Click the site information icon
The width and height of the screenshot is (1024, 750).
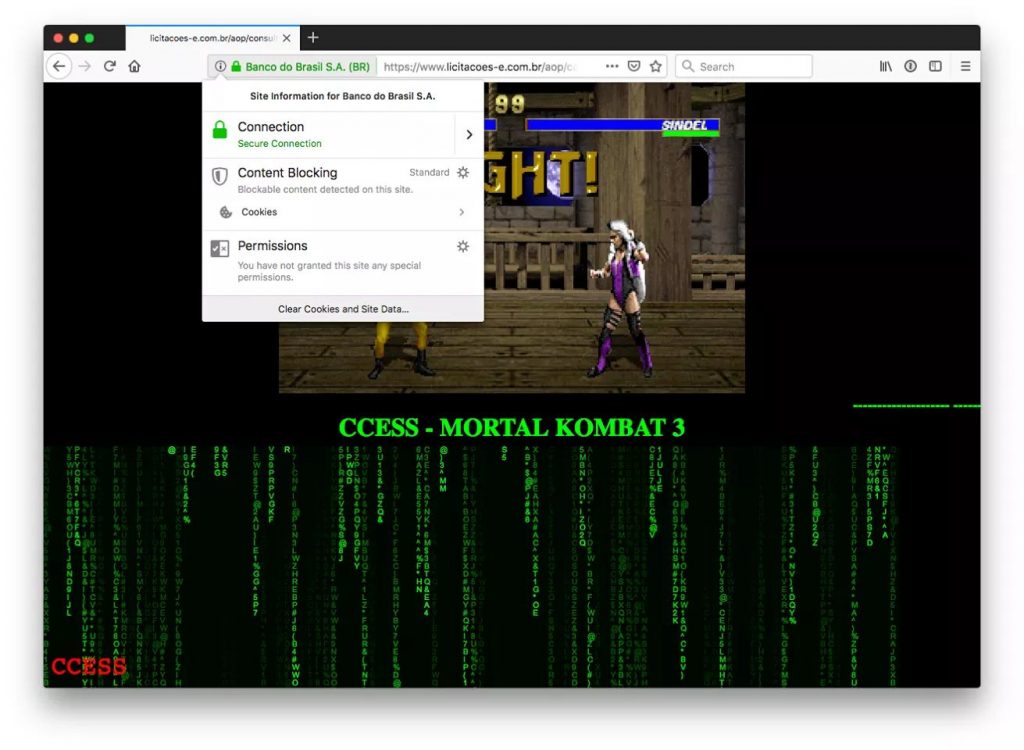point(219,67)
